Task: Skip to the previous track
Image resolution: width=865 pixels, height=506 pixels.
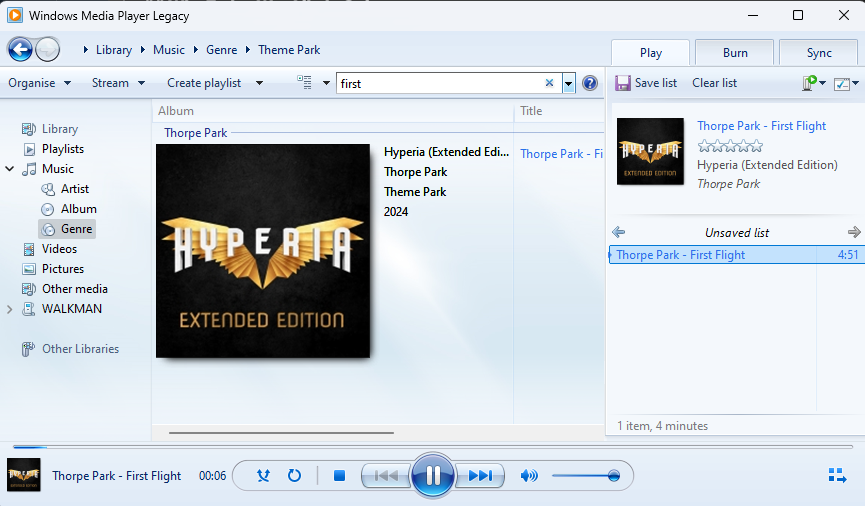Action: coord(386,475)
